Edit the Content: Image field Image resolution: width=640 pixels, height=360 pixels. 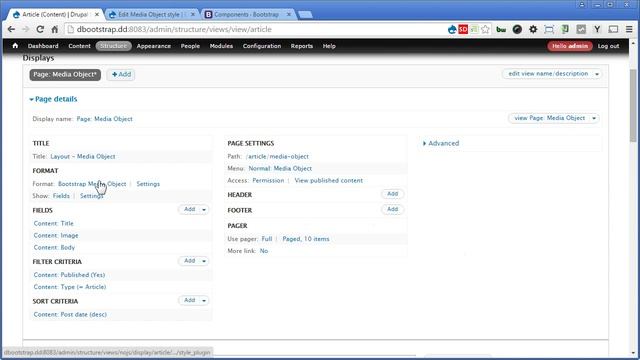[x=56, y=236]
